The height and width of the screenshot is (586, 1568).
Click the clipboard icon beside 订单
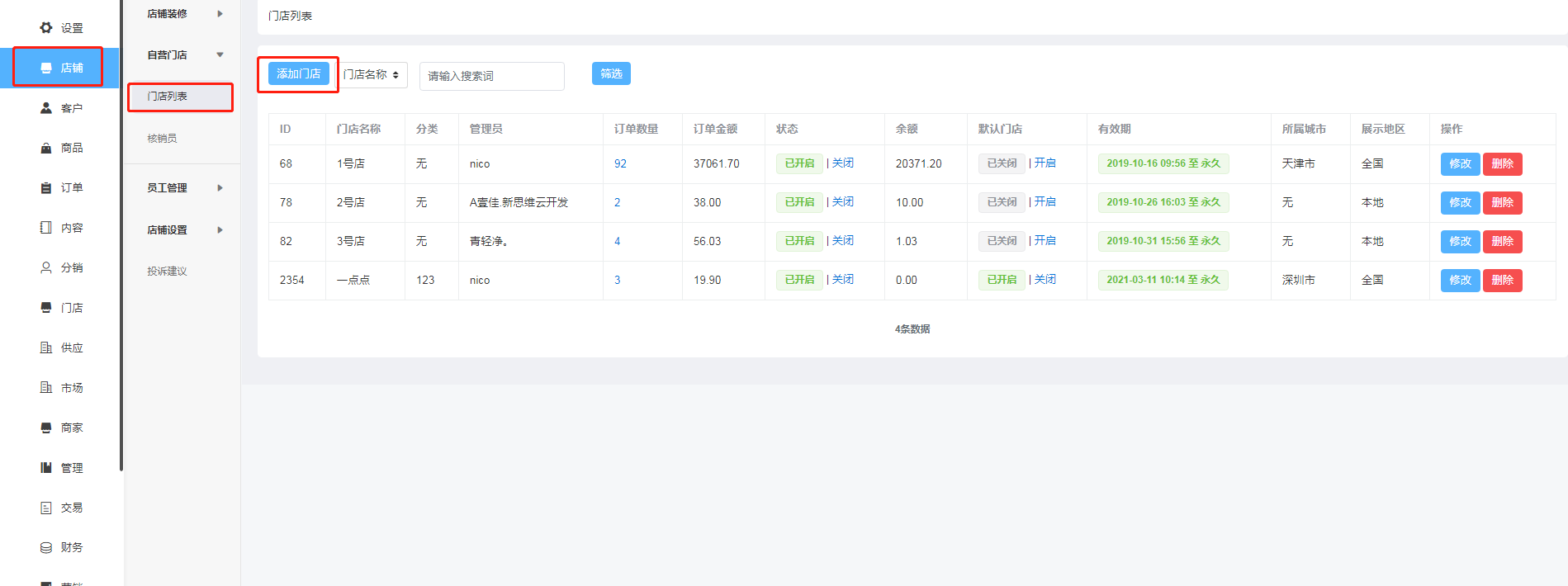(46, 187)
